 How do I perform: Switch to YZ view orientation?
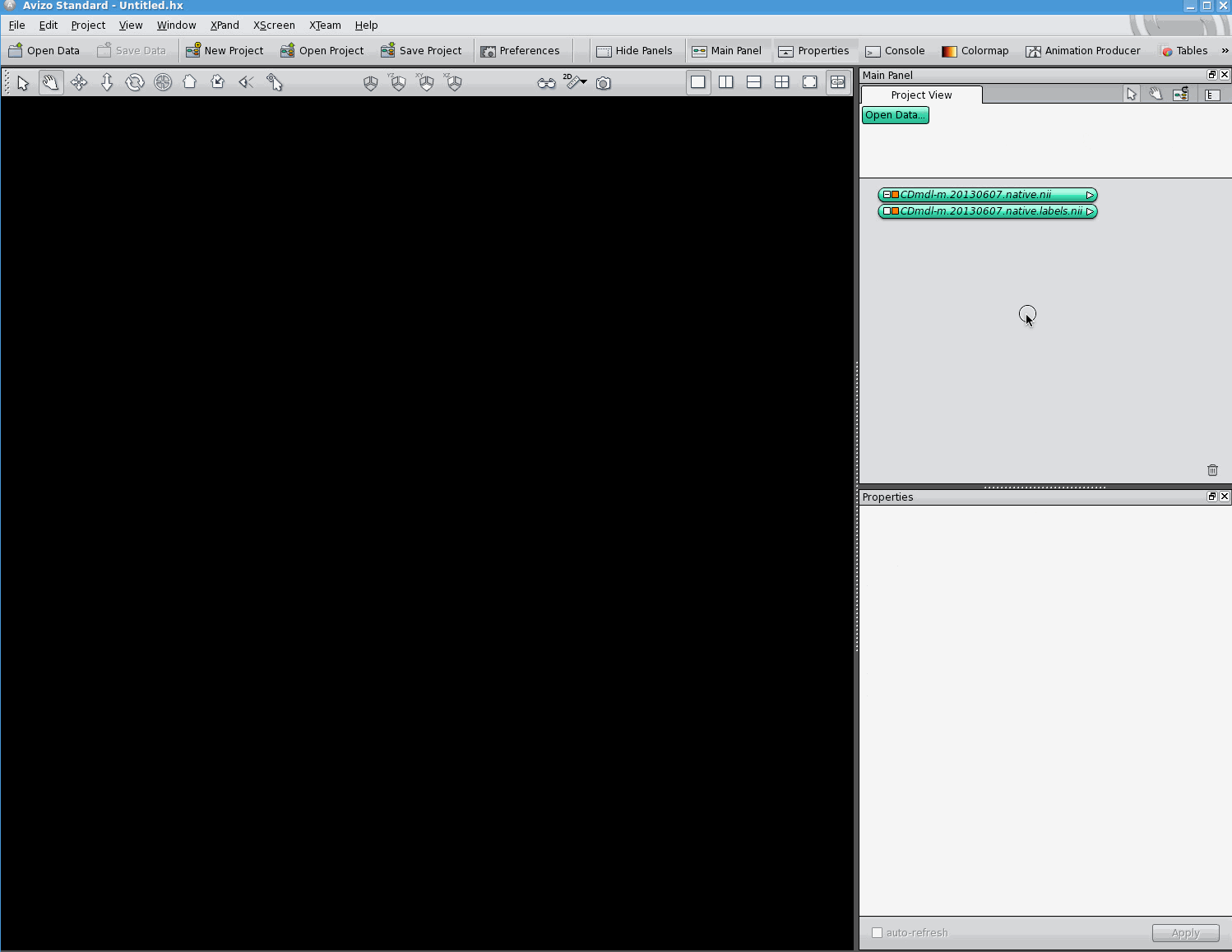tap(398, 83)
